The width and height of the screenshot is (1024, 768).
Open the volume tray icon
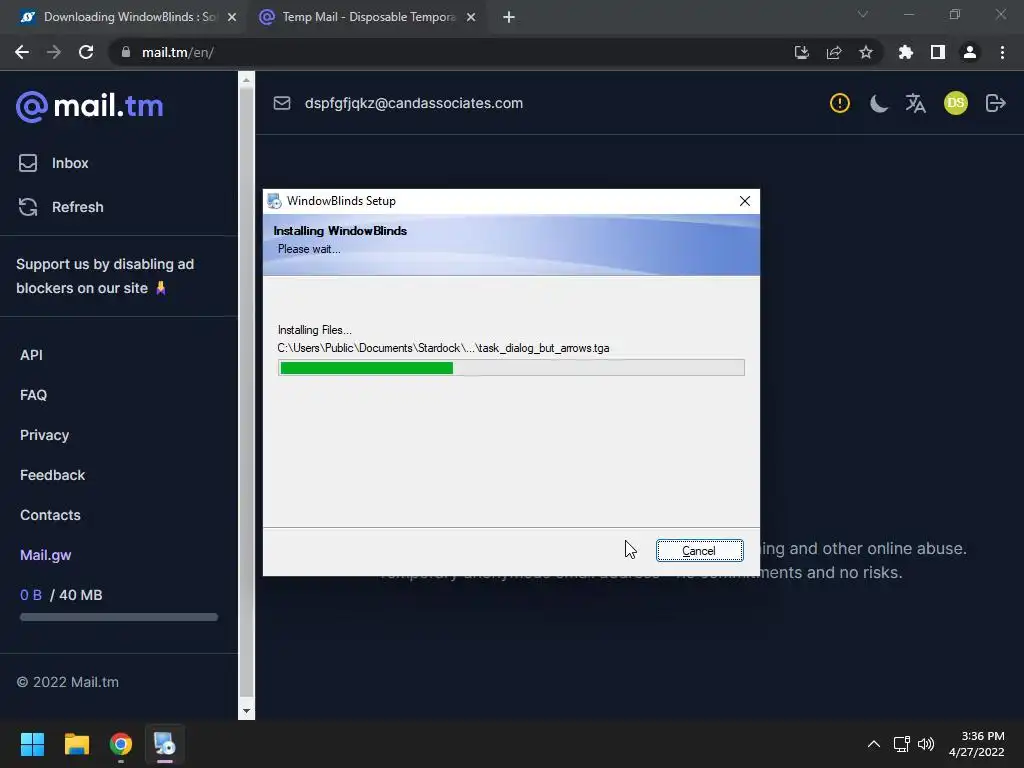pos(926,744)
